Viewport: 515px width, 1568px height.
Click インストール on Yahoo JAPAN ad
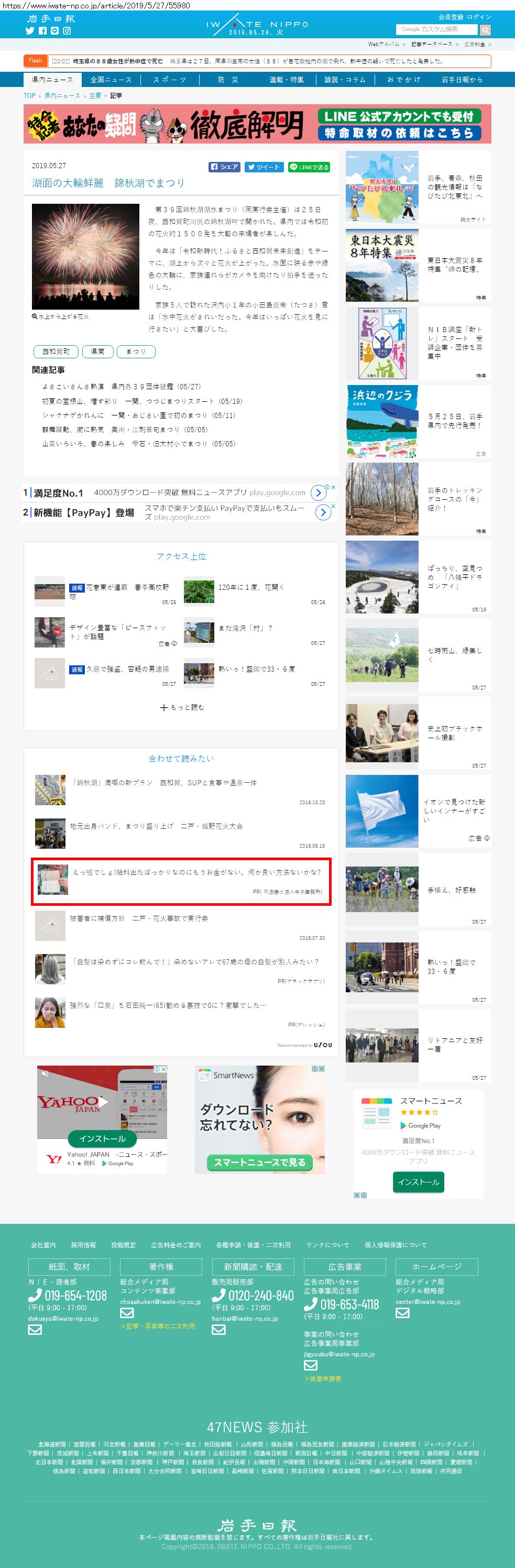coord(102,1138)
